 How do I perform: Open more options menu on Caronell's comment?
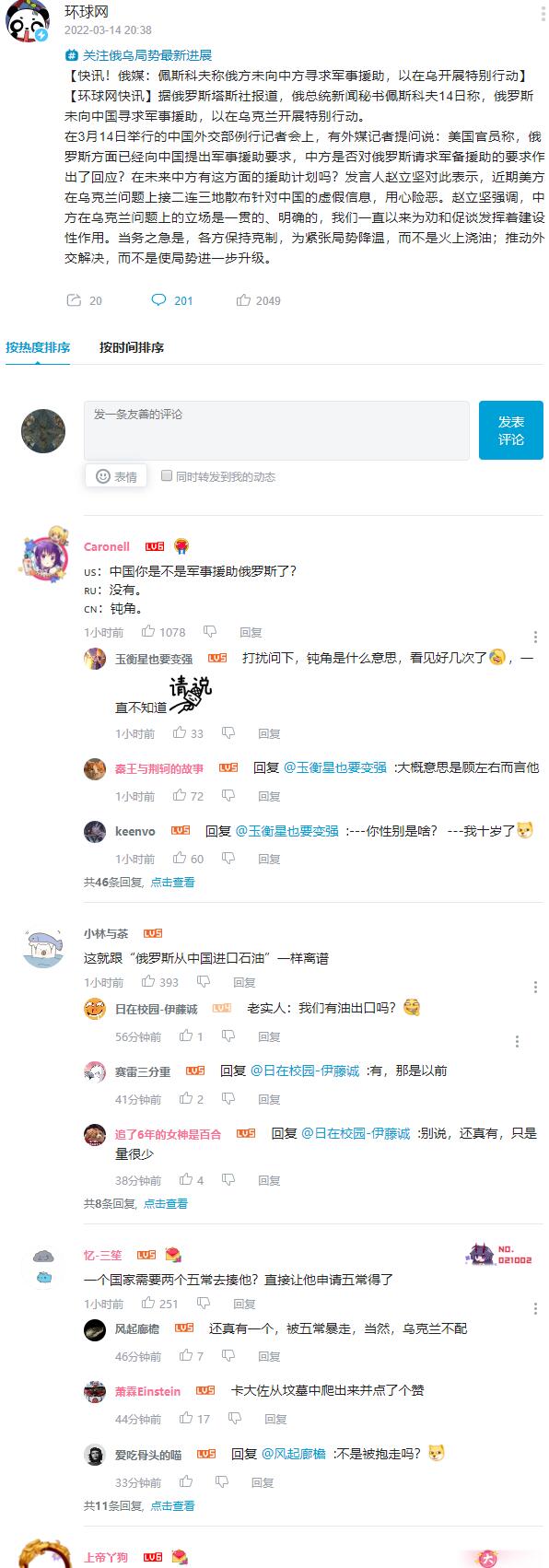click(535, 637)
